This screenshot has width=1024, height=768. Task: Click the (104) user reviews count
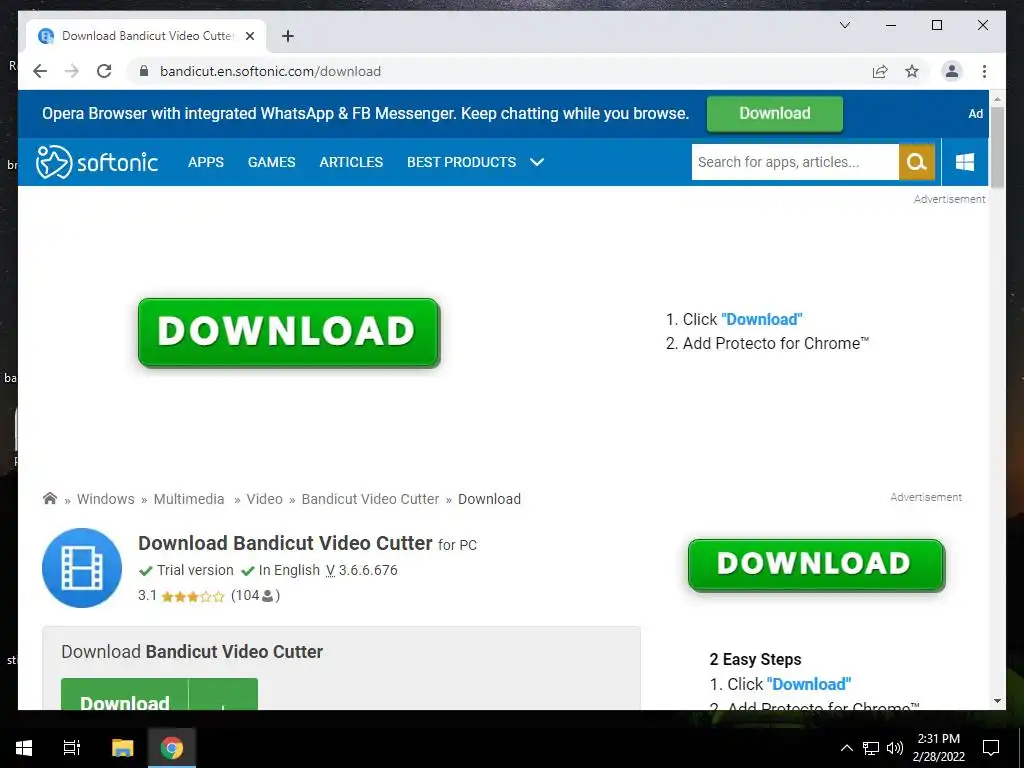(x=255, y=596)
